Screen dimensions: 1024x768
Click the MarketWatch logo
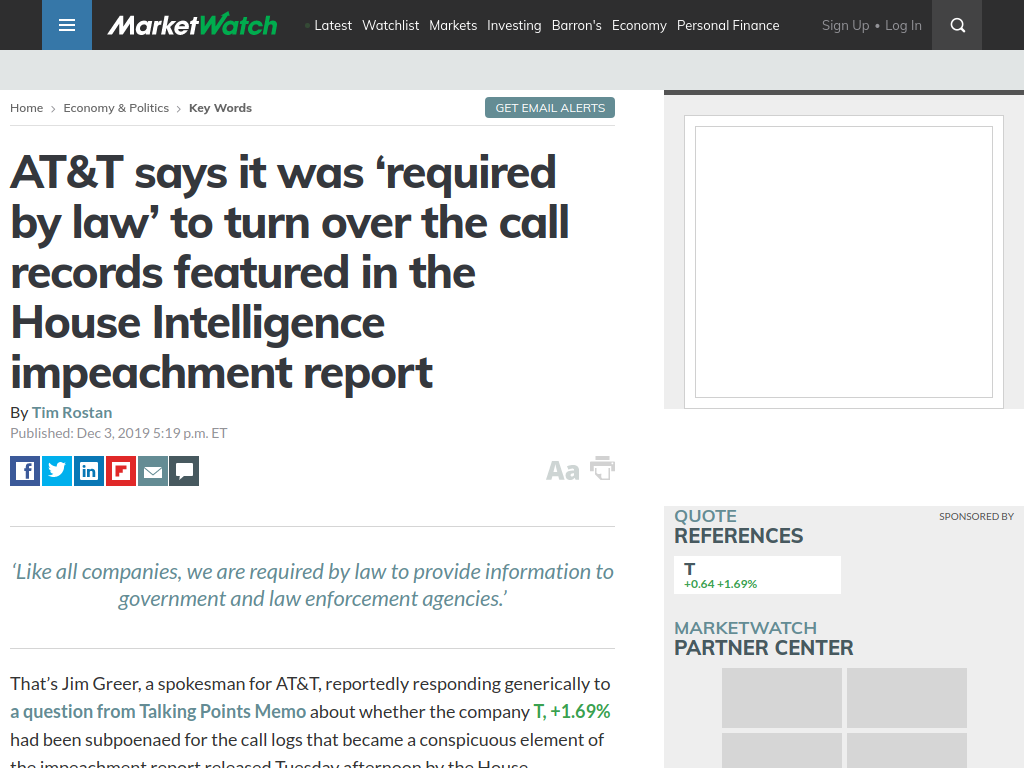pos(193,25)
